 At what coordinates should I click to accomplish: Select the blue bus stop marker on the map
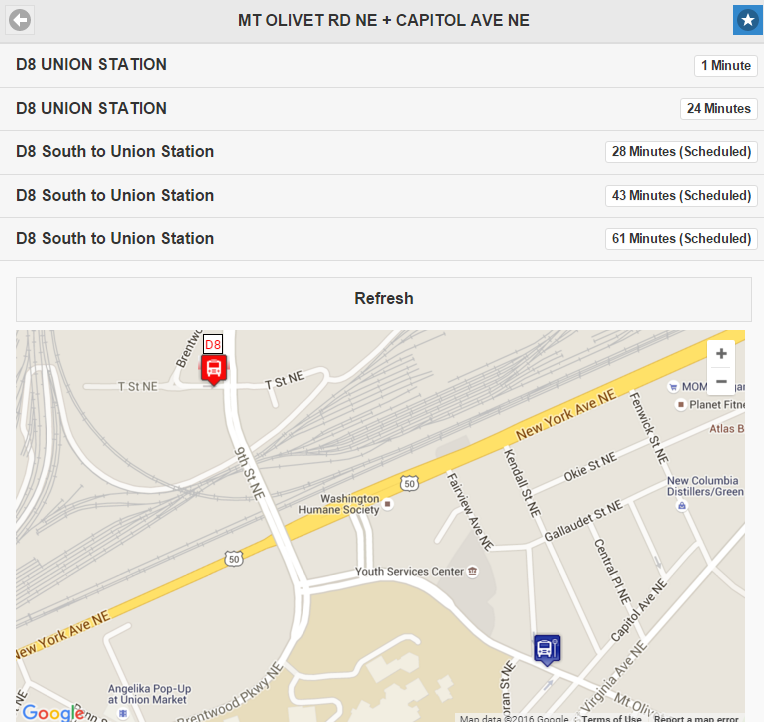(x=547, y=649)
